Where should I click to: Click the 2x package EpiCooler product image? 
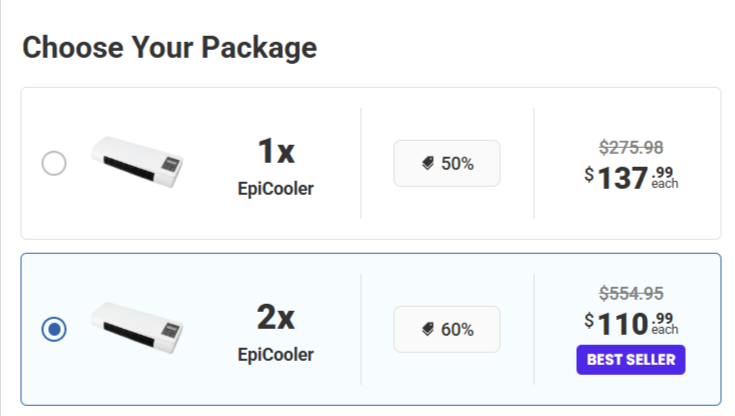click(x=138, y=329)
